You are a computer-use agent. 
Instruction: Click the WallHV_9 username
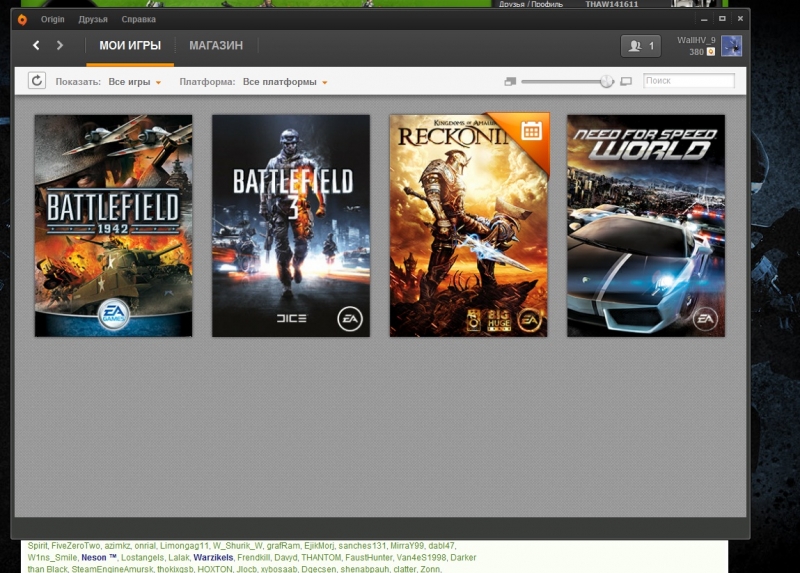click(x=696, y=40)
